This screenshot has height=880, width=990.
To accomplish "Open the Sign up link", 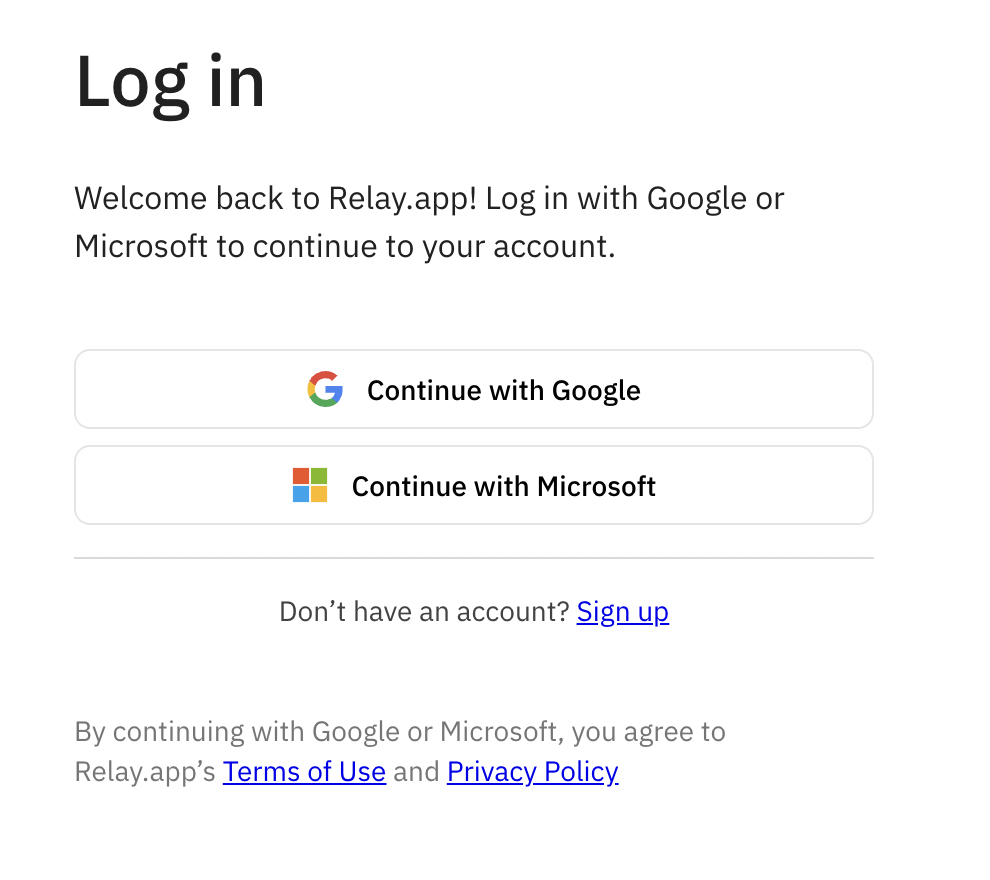I will point(622,611).
